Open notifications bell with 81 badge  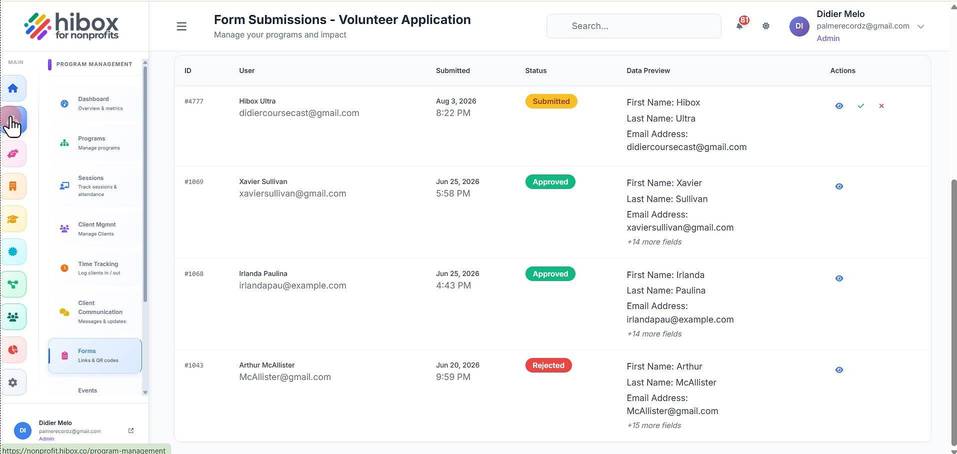click(740, 25)
